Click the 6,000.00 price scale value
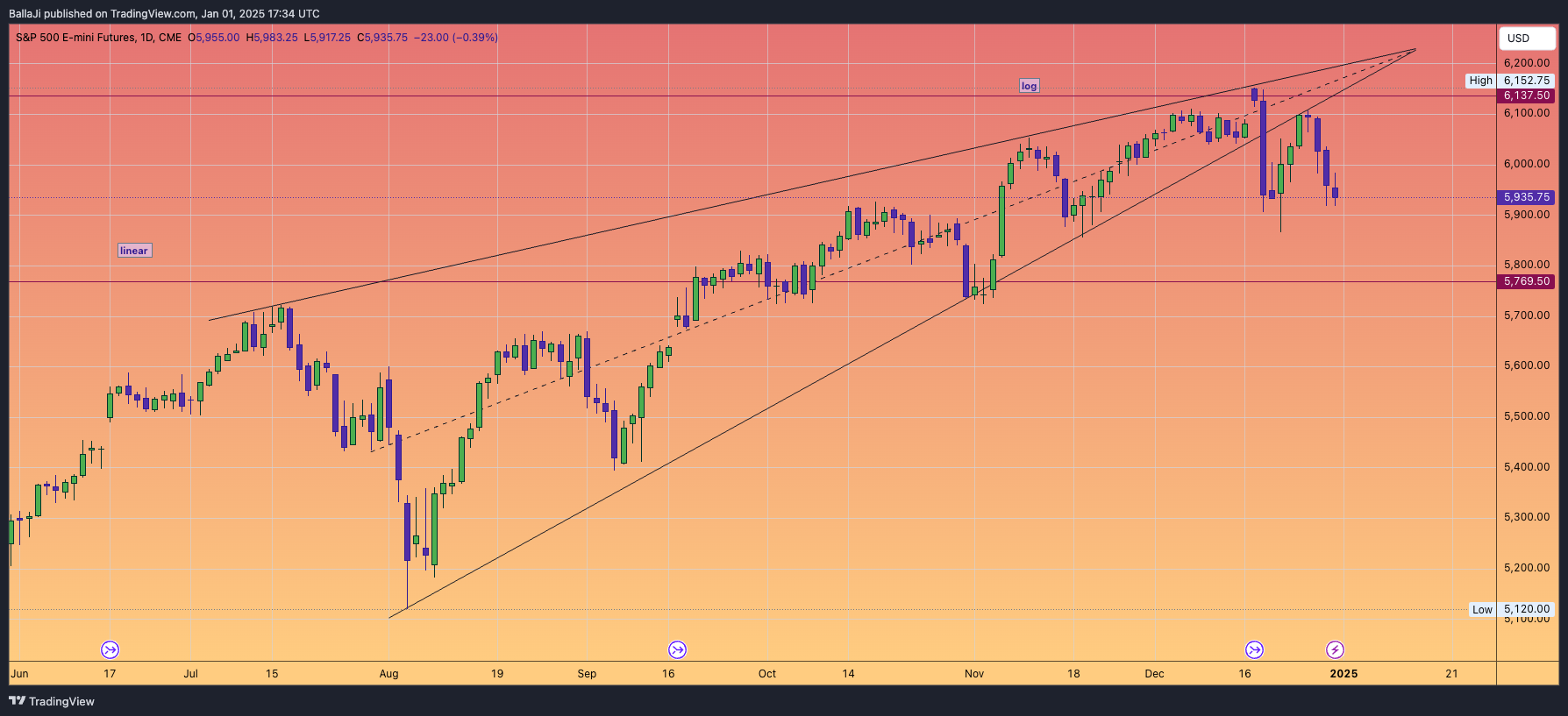 point(1527,164)
